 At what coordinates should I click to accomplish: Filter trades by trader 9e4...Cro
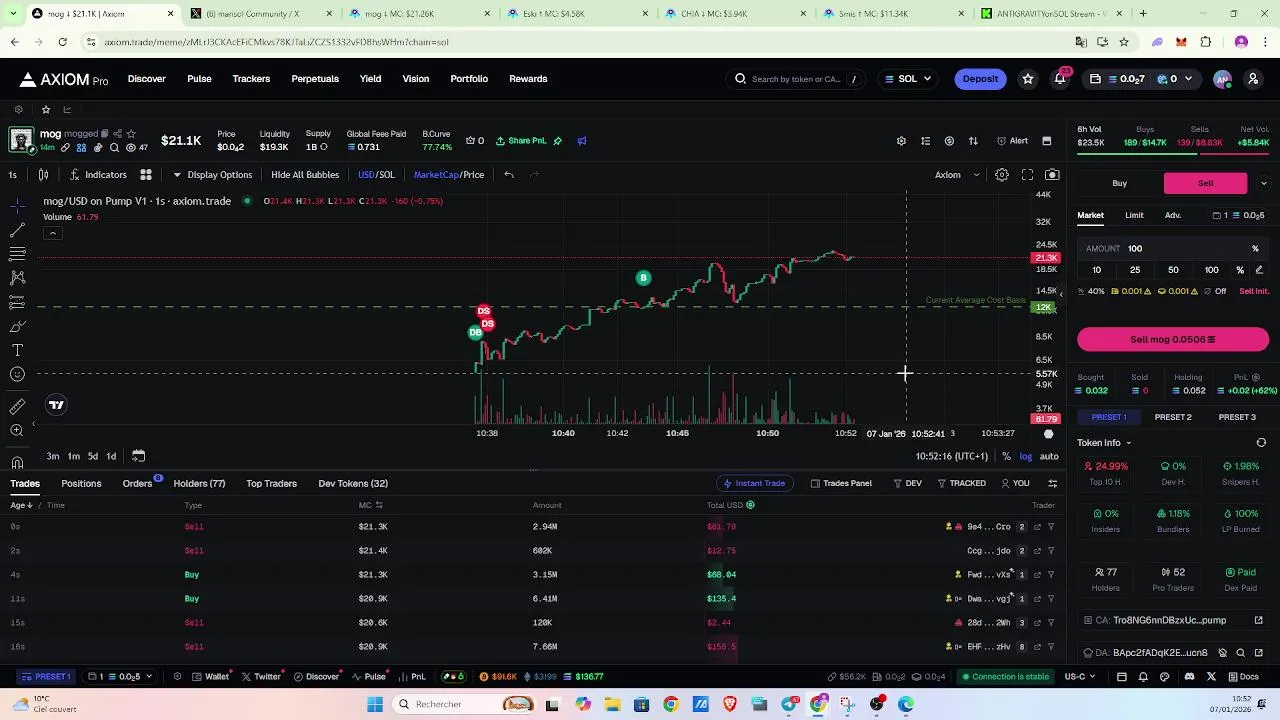(x=1051, y=527)
